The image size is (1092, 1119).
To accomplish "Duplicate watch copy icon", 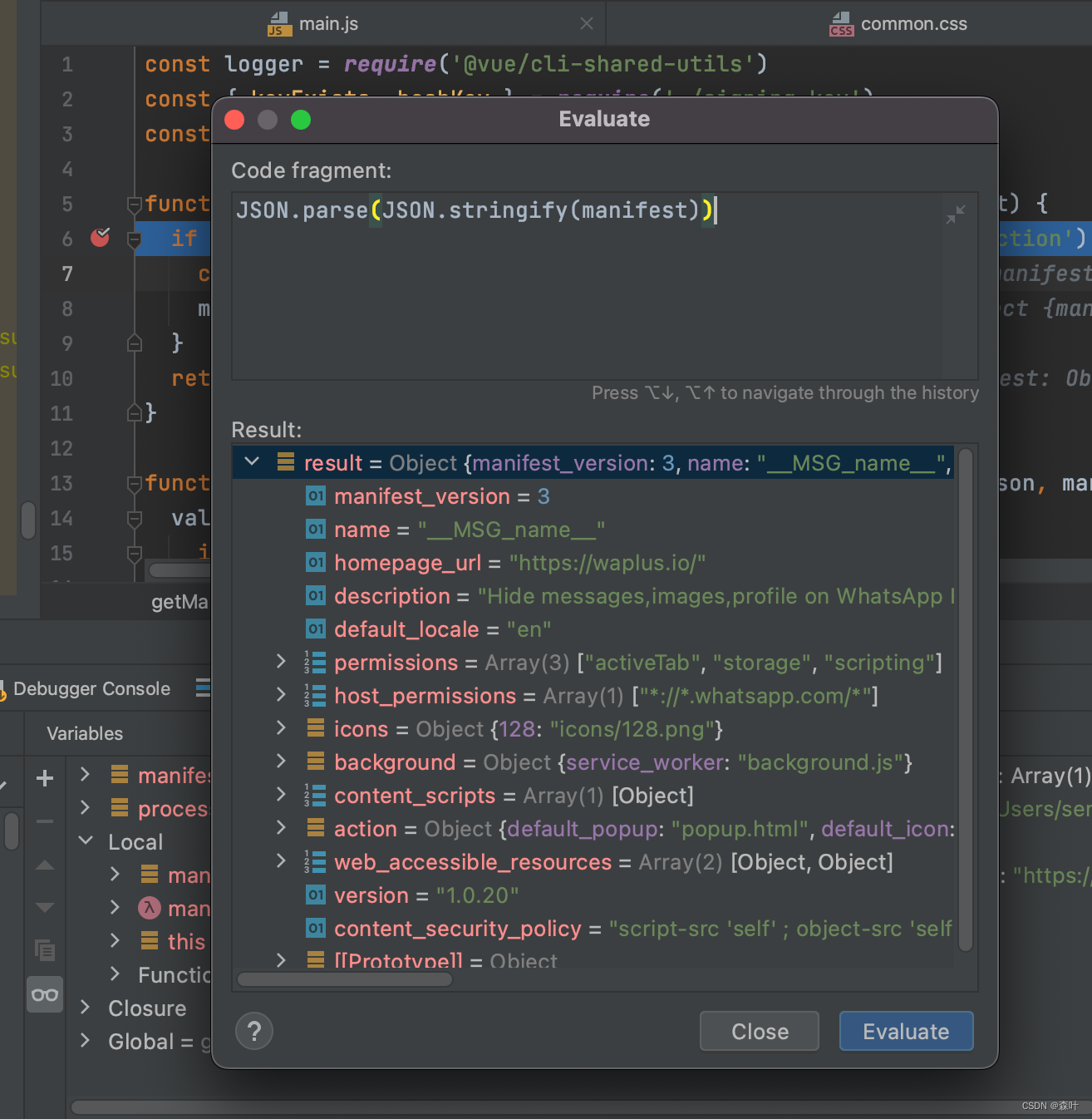I will [x=45, y=949].
